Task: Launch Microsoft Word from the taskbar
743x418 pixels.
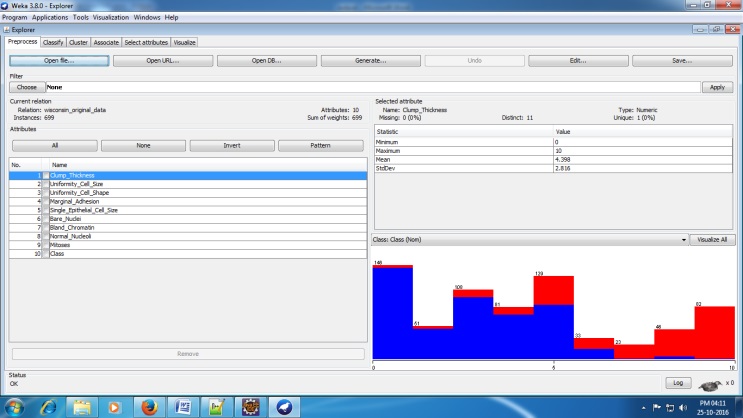Action: coord(182,407)
